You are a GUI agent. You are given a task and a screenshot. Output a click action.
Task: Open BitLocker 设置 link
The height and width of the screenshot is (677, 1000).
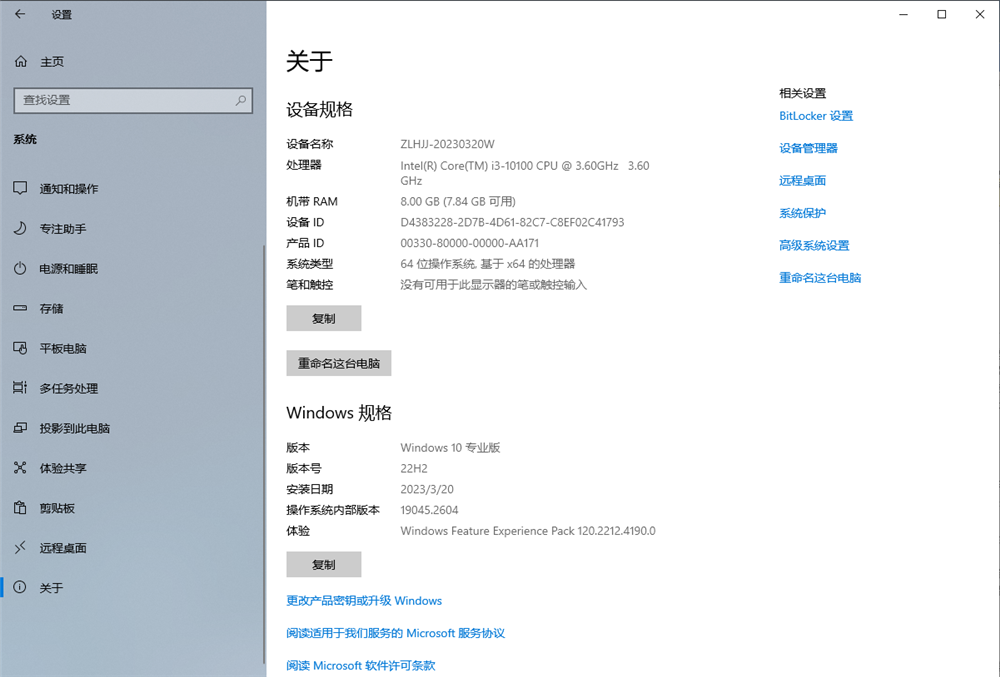coord(815,116)
